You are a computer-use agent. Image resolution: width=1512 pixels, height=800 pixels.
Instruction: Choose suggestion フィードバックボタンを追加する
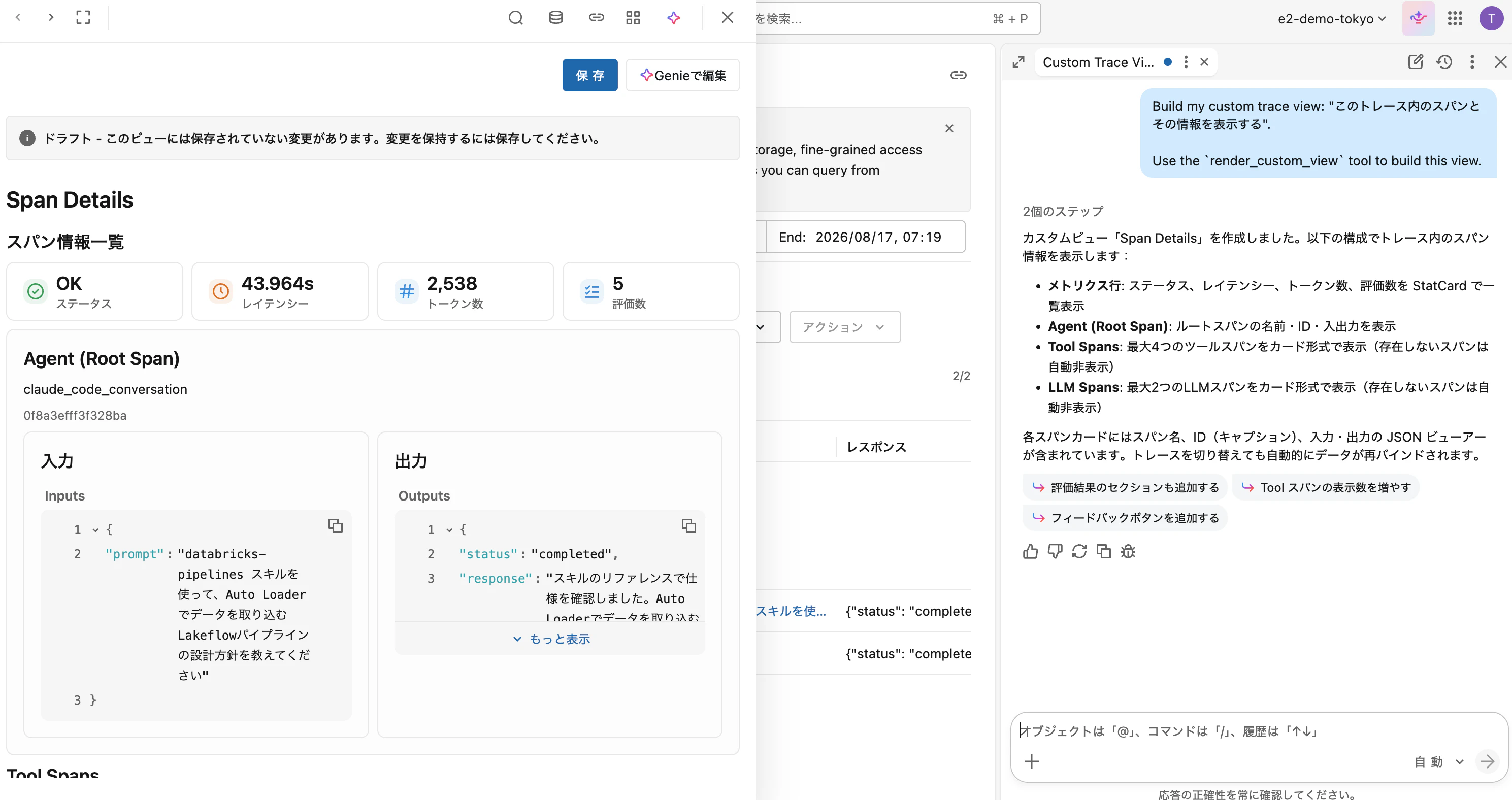tap(1125, 518)
